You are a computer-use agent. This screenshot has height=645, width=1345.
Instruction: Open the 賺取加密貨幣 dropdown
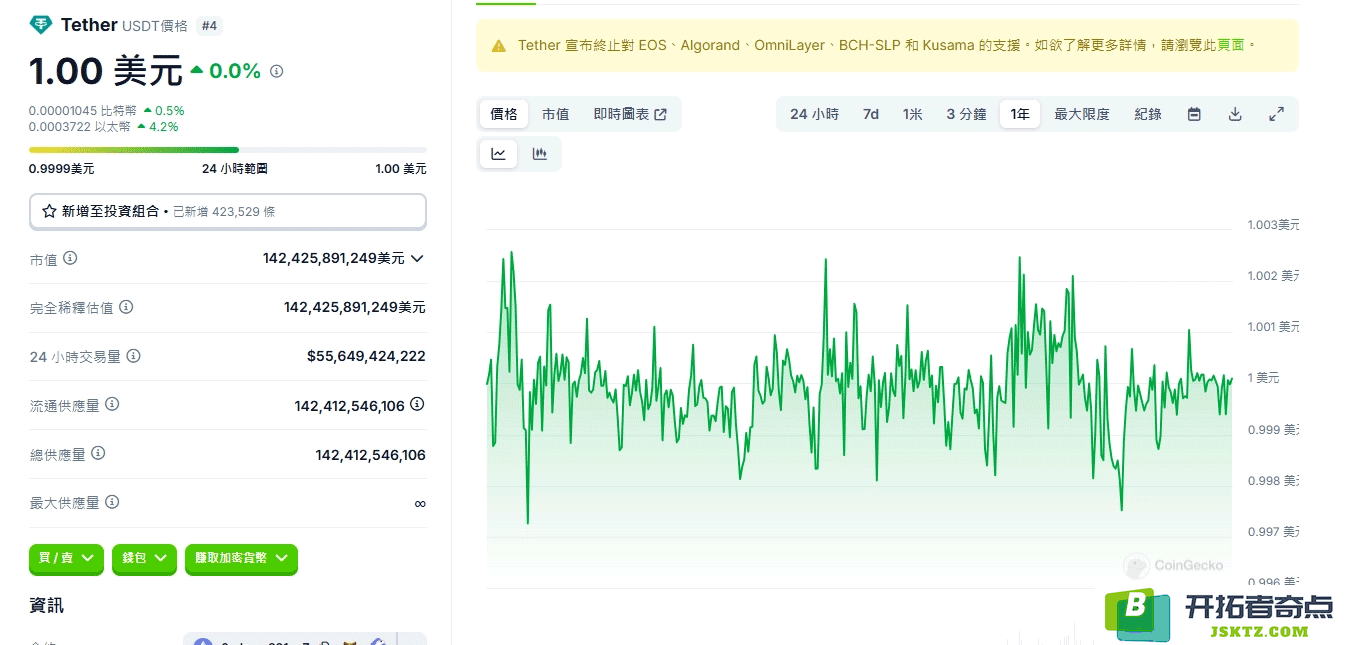coord(241,558)
